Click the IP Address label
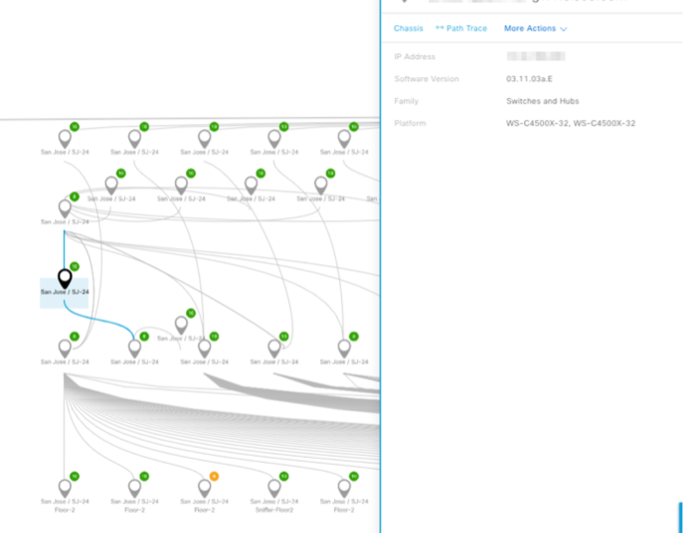The width and height of the screenshot is (687, 533). pyautogui.click(x=414, y=56)
